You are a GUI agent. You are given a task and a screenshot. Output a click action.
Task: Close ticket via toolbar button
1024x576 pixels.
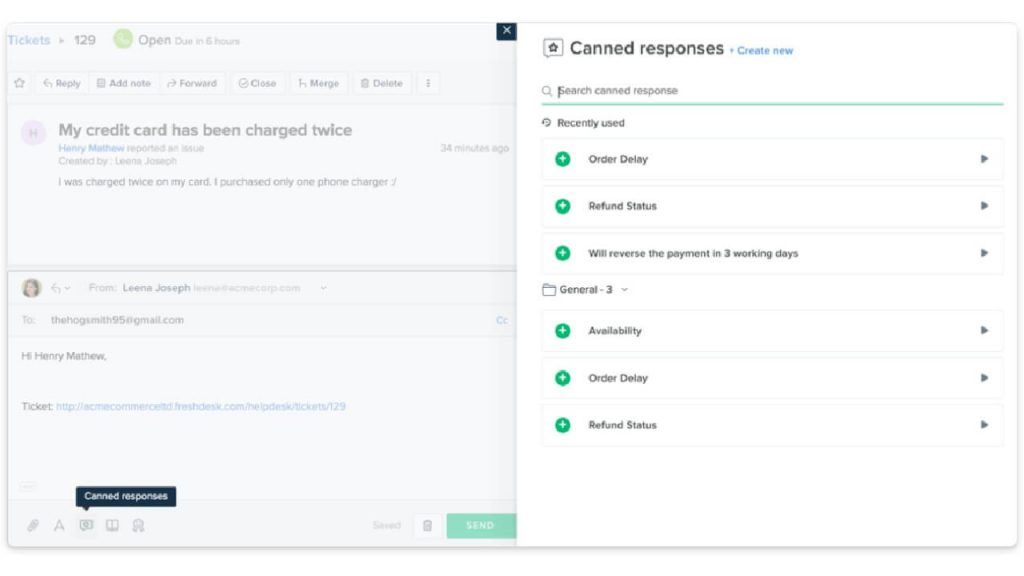point(257,84)
